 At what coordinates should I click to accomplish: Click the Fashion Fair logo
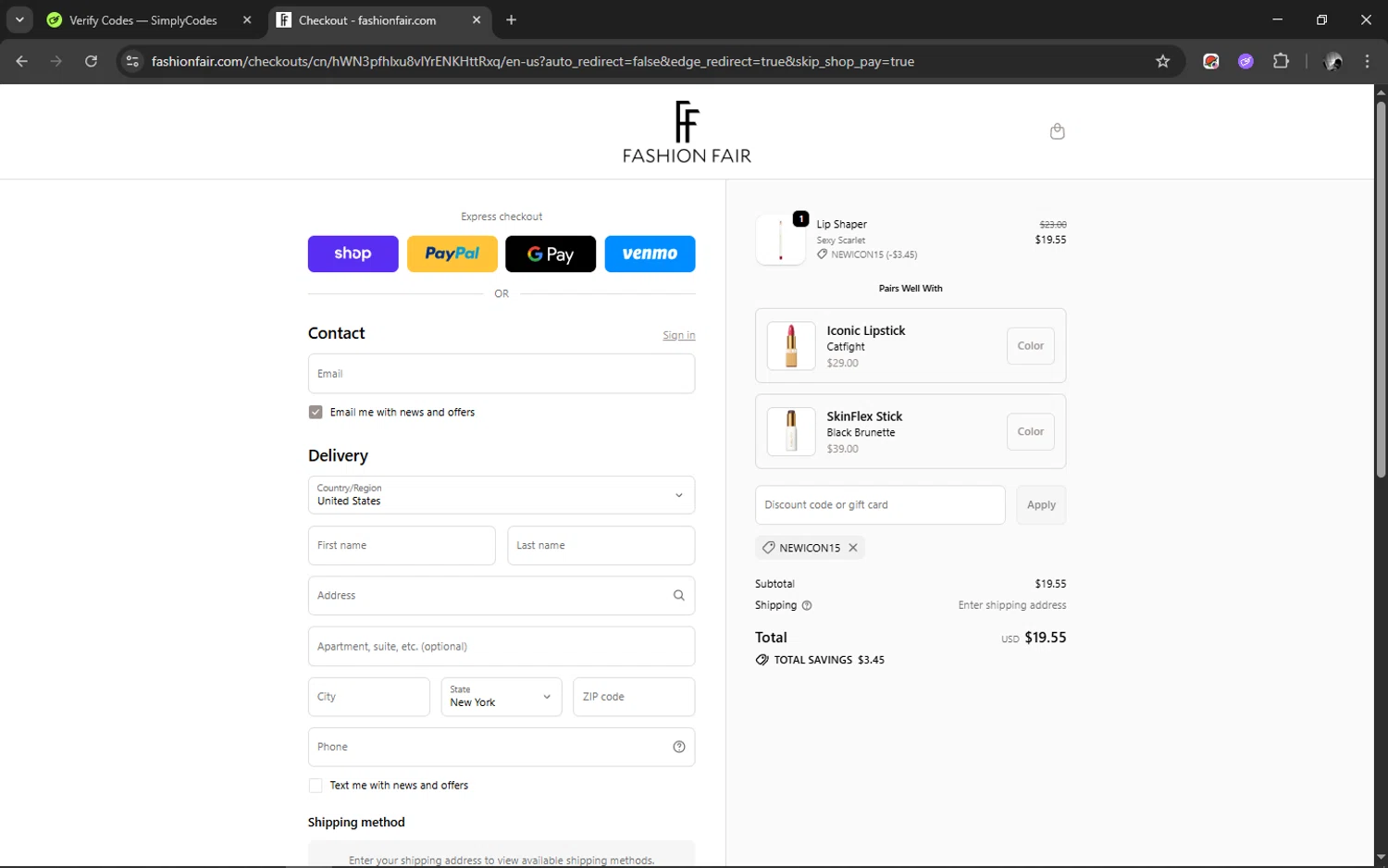[687, 132]
